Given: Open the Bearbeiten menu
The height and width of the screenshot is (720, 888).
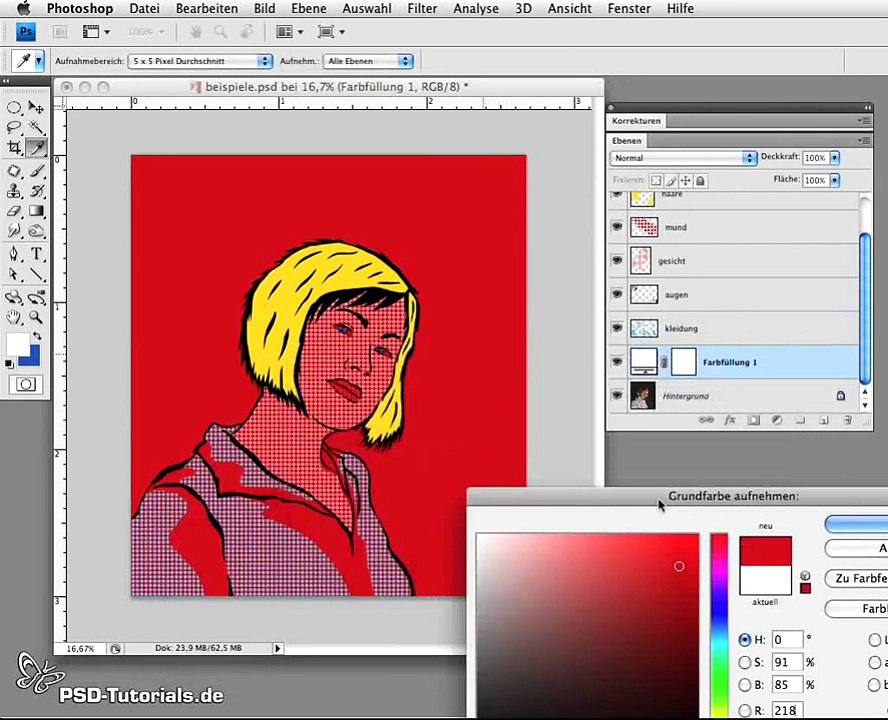Looking at the screenshot, I should [207, 8].
